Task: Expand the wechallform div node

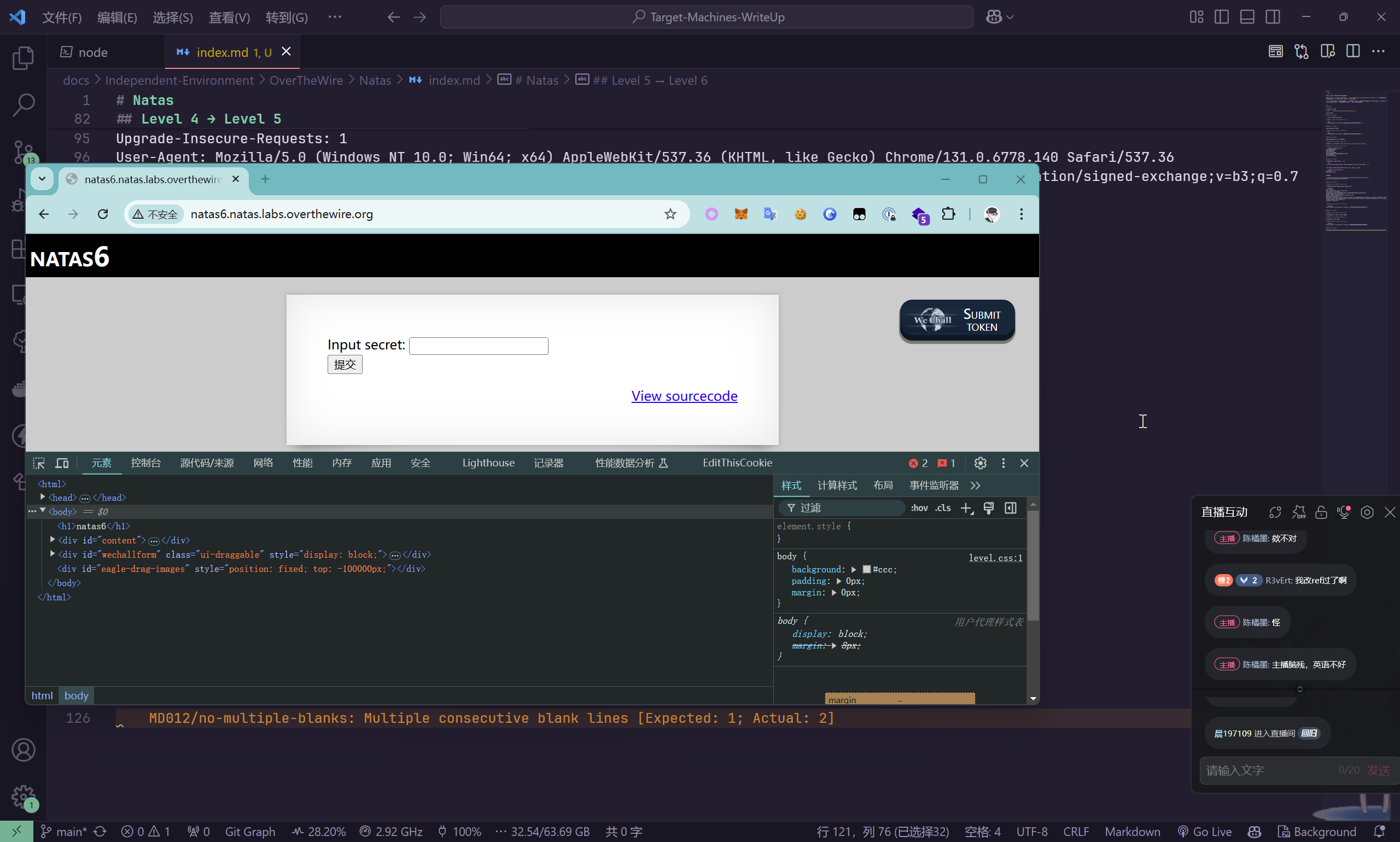Action: (x=52, y=554)
